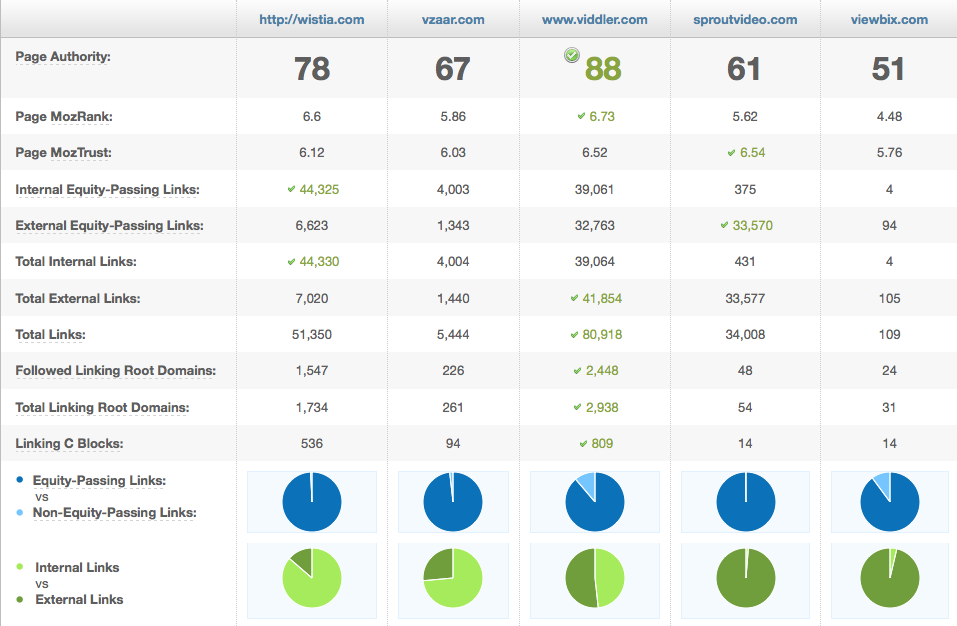The width and height of the screenshot is (957, 626).
Task: Click wistia Page Authority value 78
Action: pos(312,69)
